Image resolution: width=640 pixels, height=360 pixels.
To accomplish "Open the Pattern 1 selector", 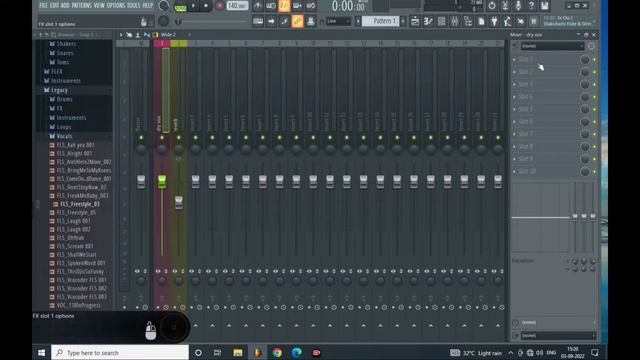I will pyautogui.click(x=380, y=21).
